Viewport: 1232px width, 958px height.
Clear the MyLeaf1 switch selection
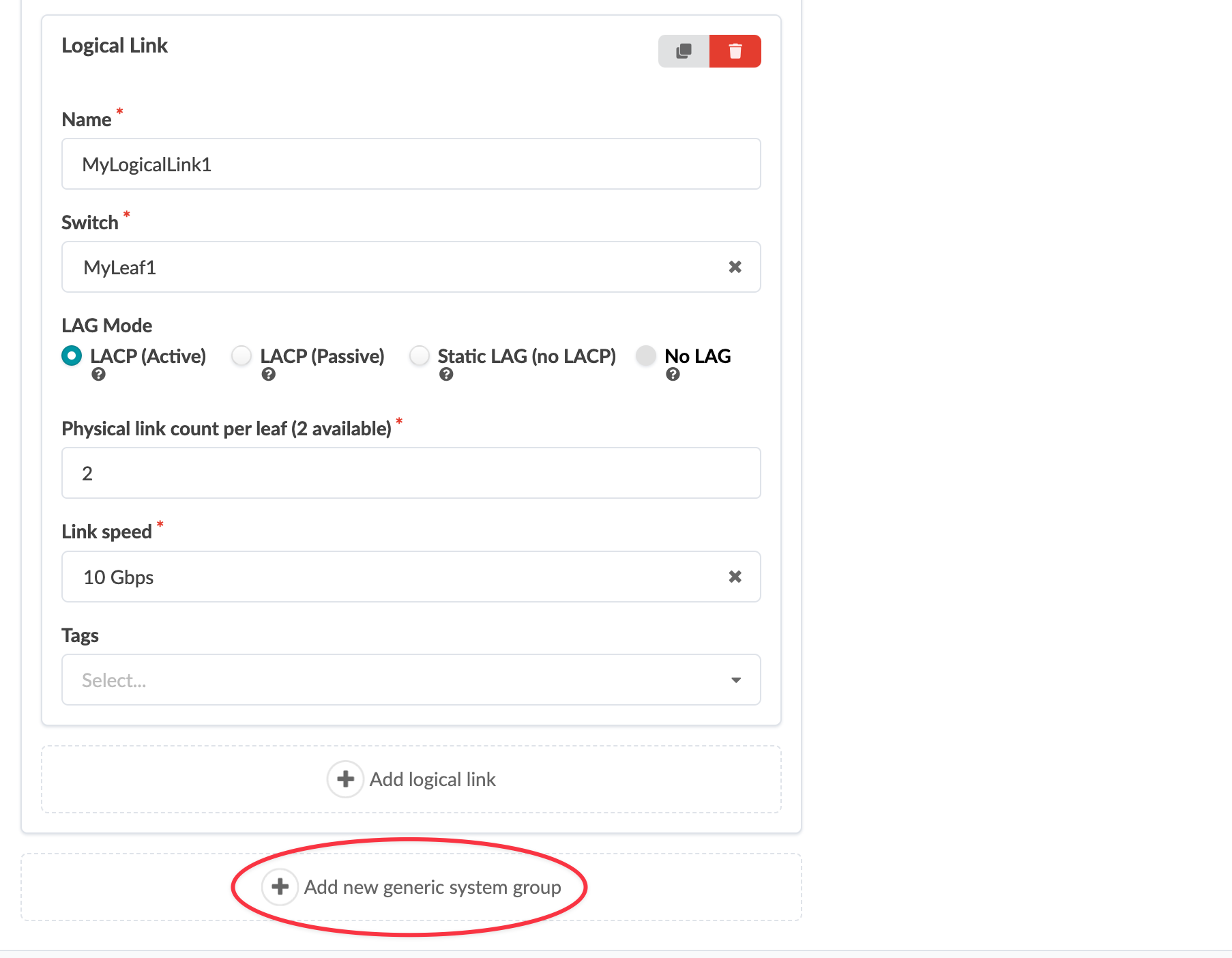click(x=735, y=267)
